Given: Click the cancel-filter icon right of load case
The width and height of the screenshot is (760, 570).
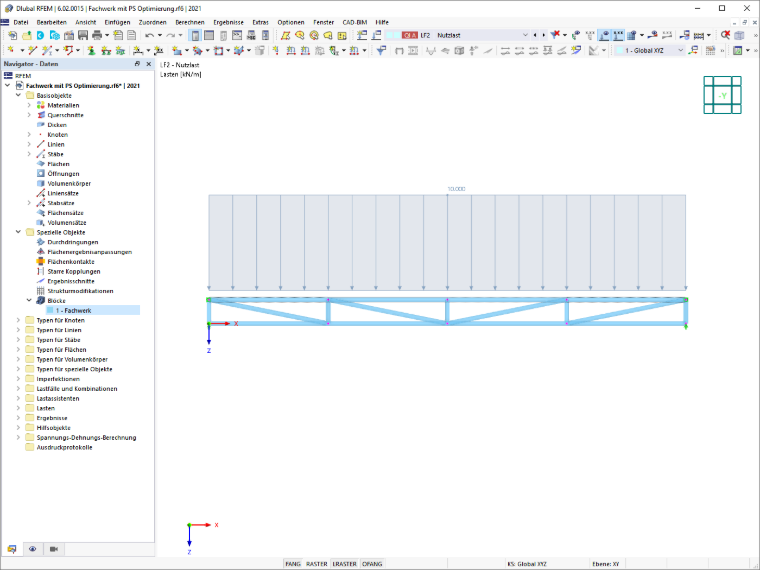Looking at the screenshot, I should (x=555, y=35).
